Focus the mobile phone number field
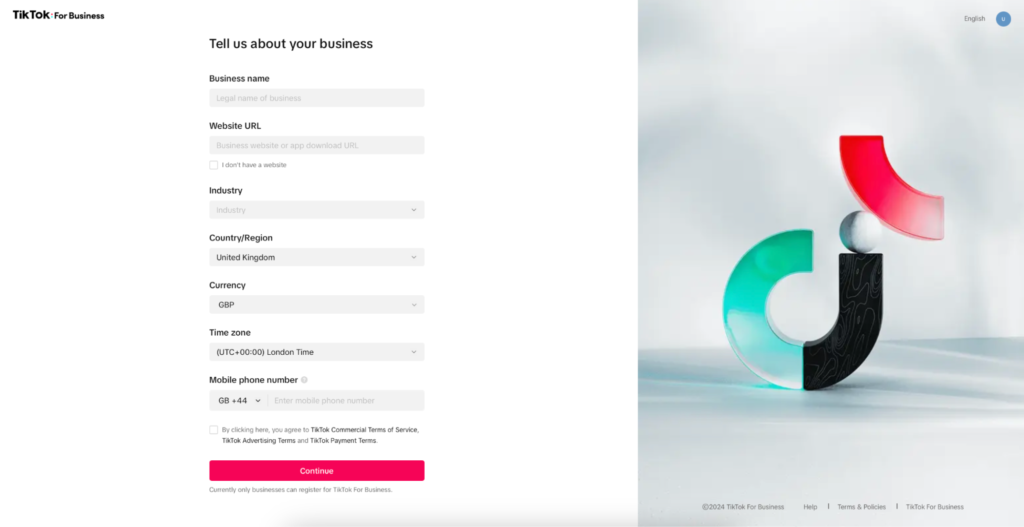 click(x=345, y=400)
